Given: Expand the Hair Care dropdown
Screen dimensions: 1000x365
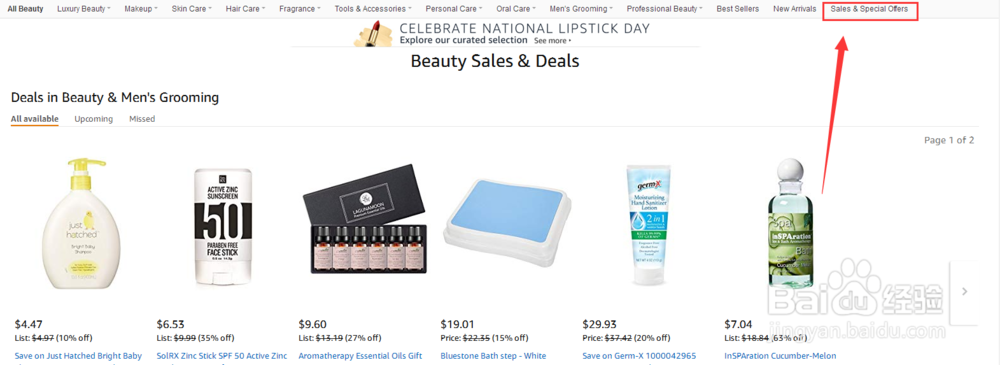Looking at the screenshot, I should [245, 9].
